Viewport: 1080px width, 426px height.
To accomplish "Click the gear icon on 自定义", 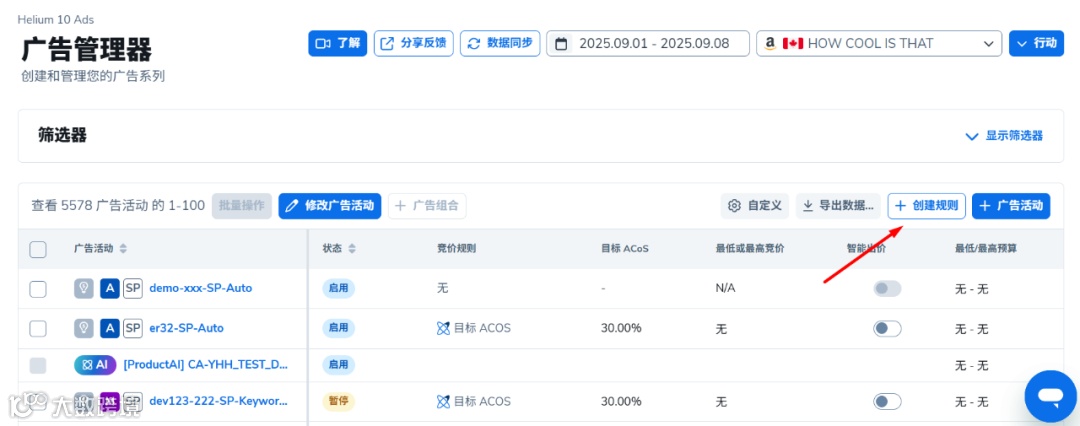I will click(x=735, y=205).
